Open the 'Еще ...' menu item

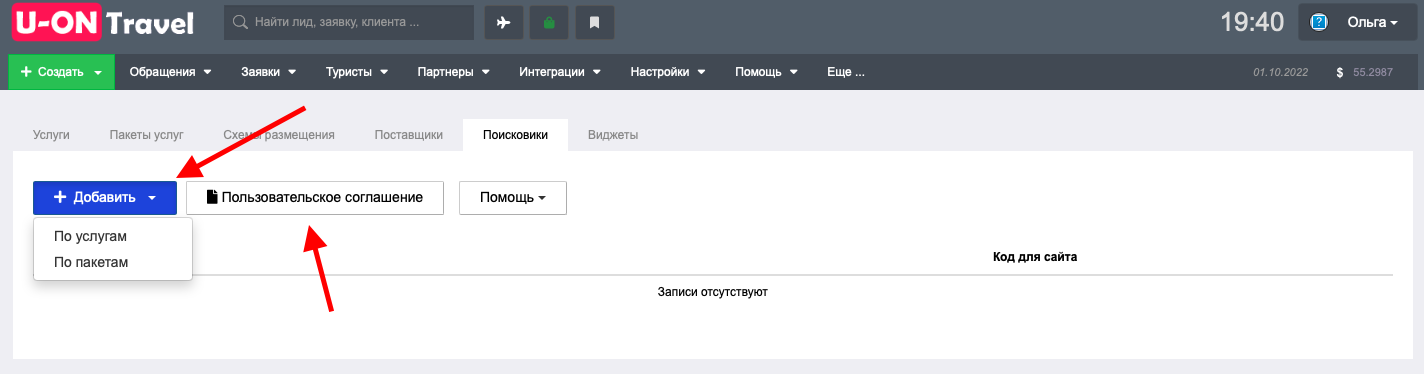pos(845,72)
